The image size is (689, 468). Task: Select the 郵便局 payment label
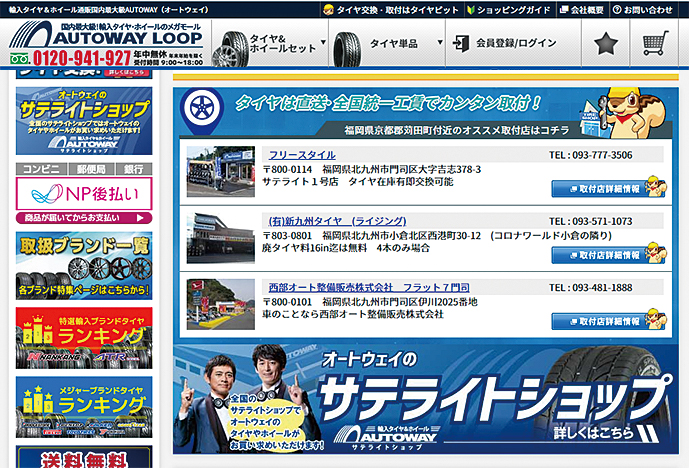point(91,169)
